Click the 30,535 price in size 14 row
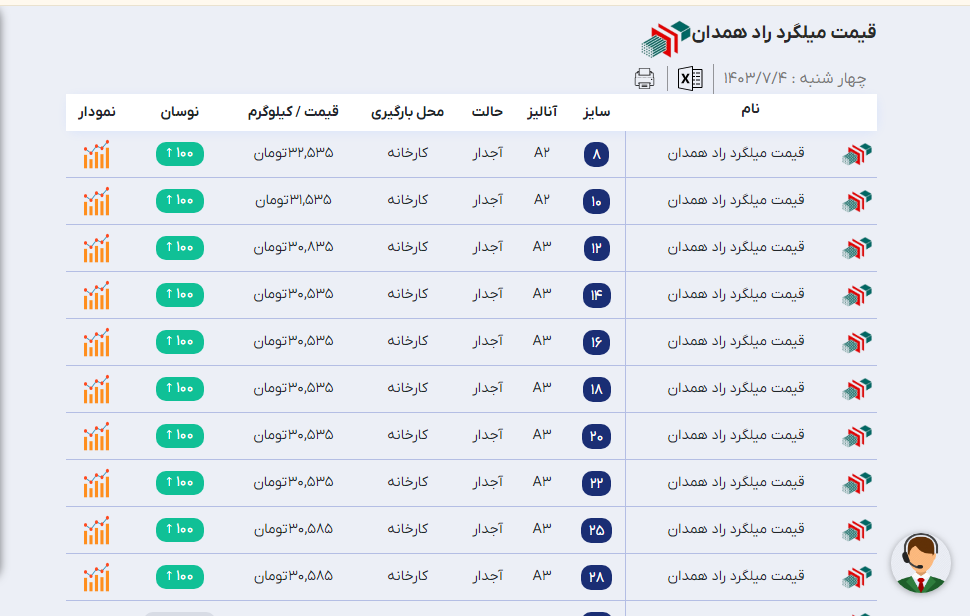The width and height of the screenshot is (970, 616). pos(293,295)
